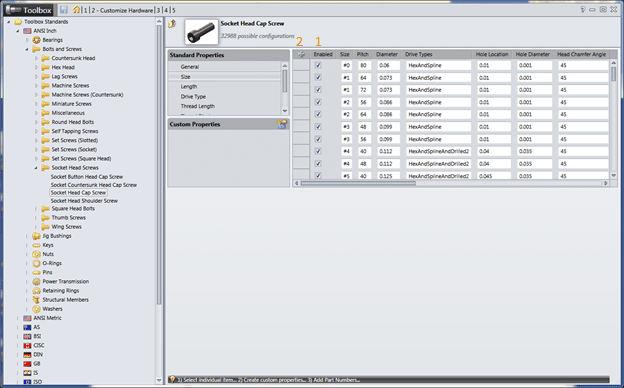Expand the Bearings node
Image resolution: width=624 pixels, height=388 pixels.
[x=27, y=40]
